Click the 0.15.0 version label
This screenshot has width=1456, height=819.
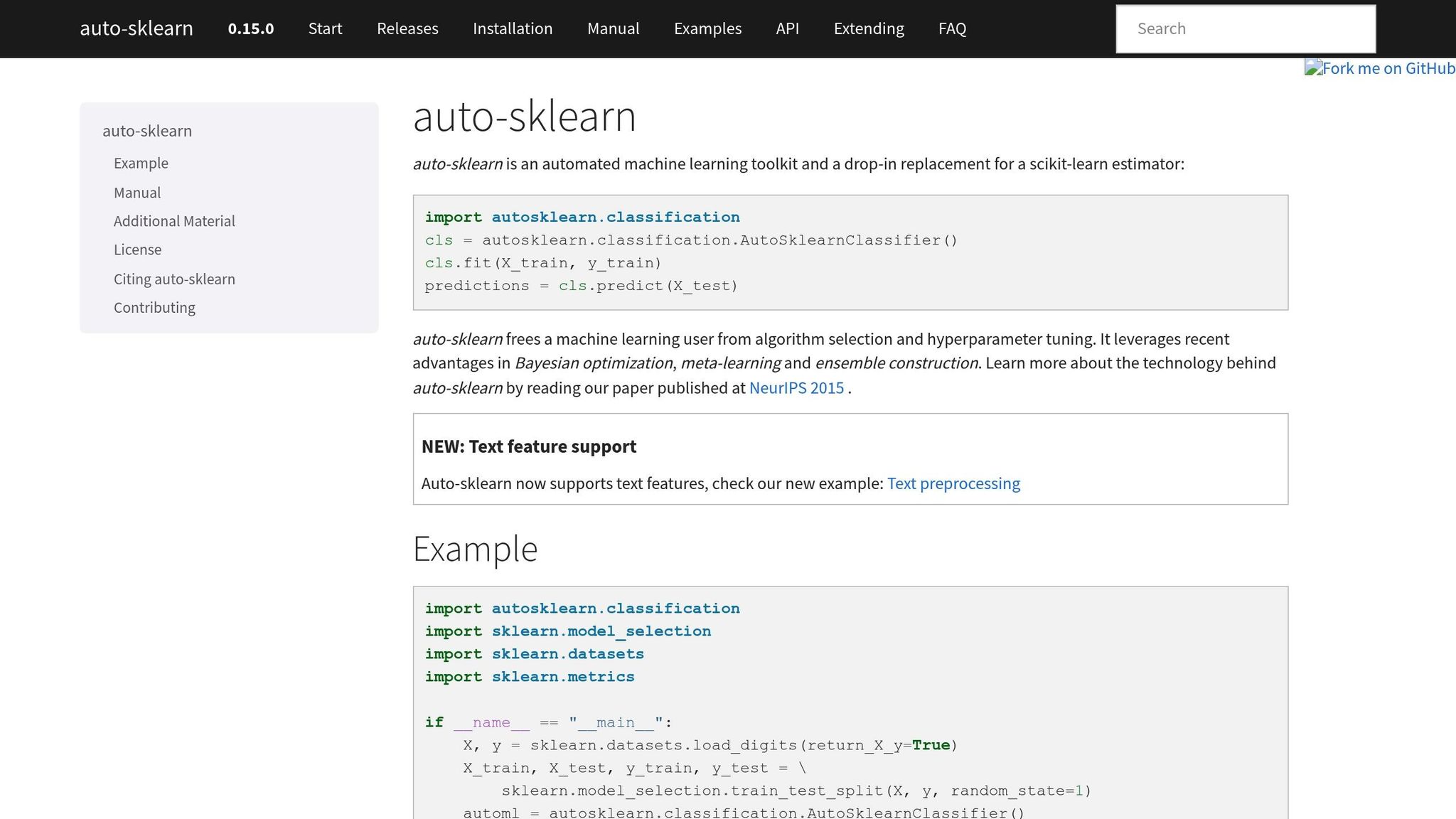point(250,28)
